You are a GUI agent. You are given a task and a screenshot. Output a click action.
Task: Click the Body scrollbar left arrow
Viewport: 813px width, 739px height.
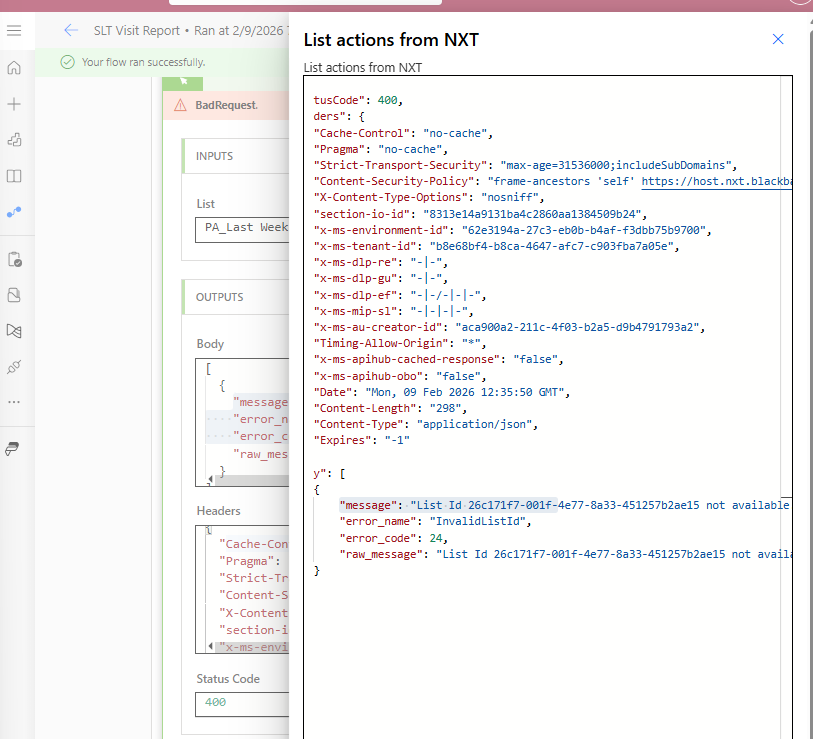pos(210,479)
